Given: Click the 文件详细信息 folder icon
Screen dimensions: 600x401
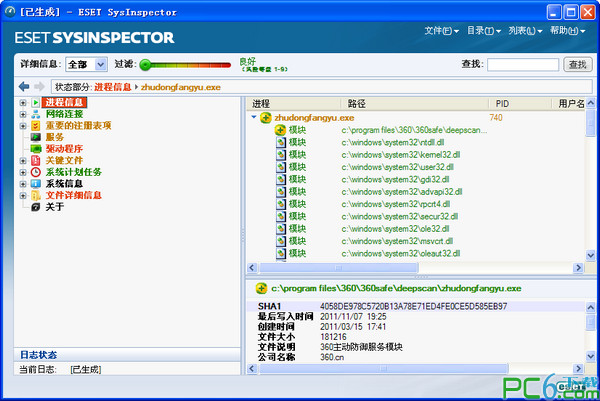Looking at the screenshot, I should [36, 196].
